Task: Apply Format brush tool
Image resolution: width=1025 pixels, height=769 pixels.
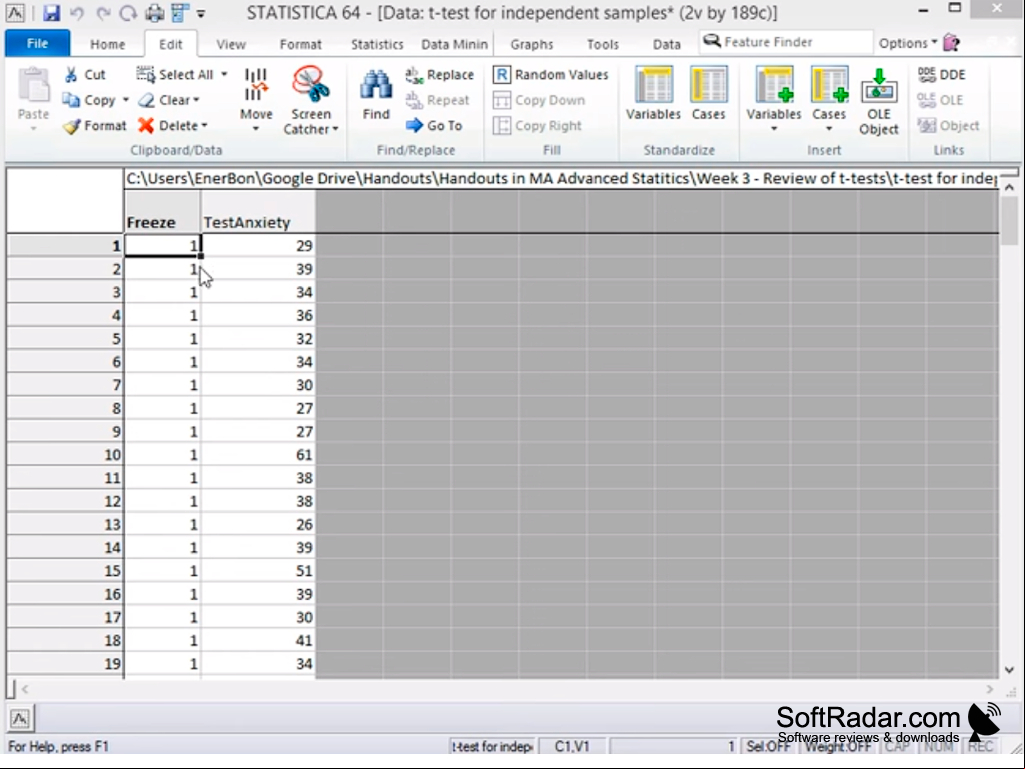Action: (71, 126)
